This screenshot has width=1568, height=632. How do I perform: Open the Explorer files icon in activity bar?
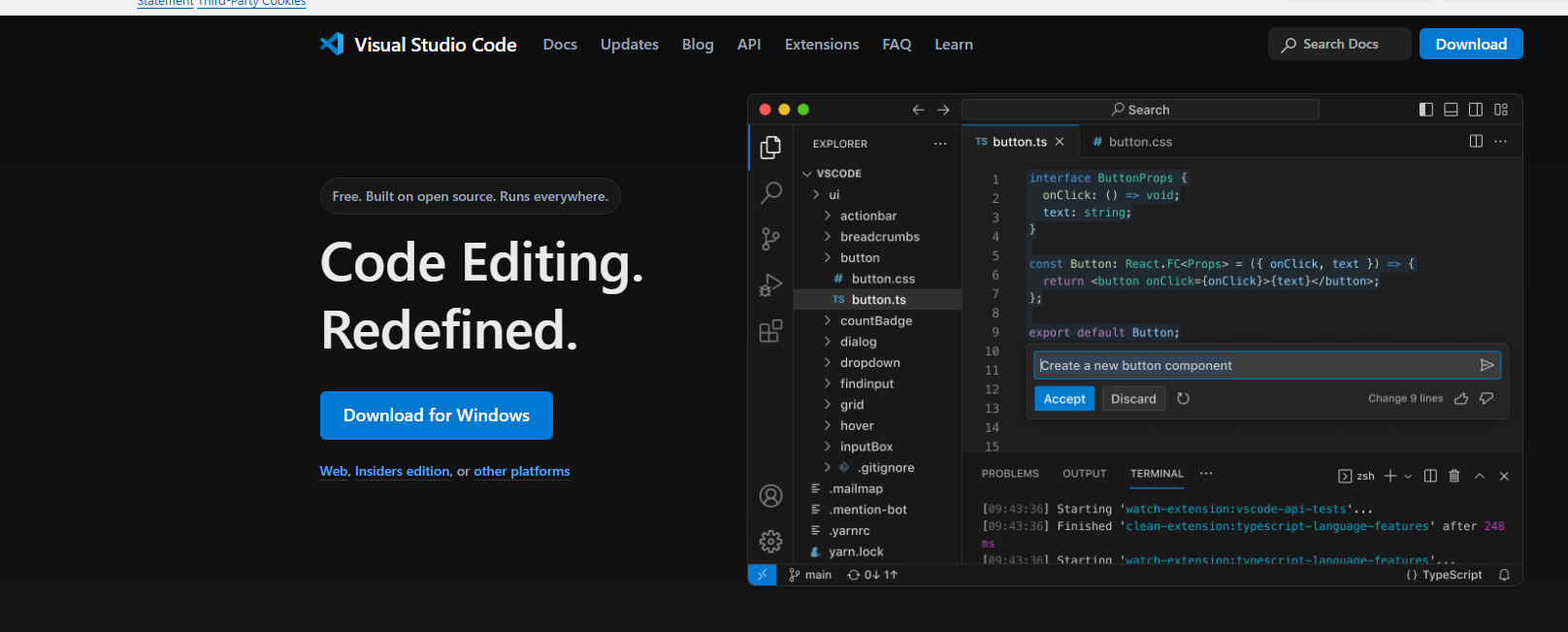(770, 147)
